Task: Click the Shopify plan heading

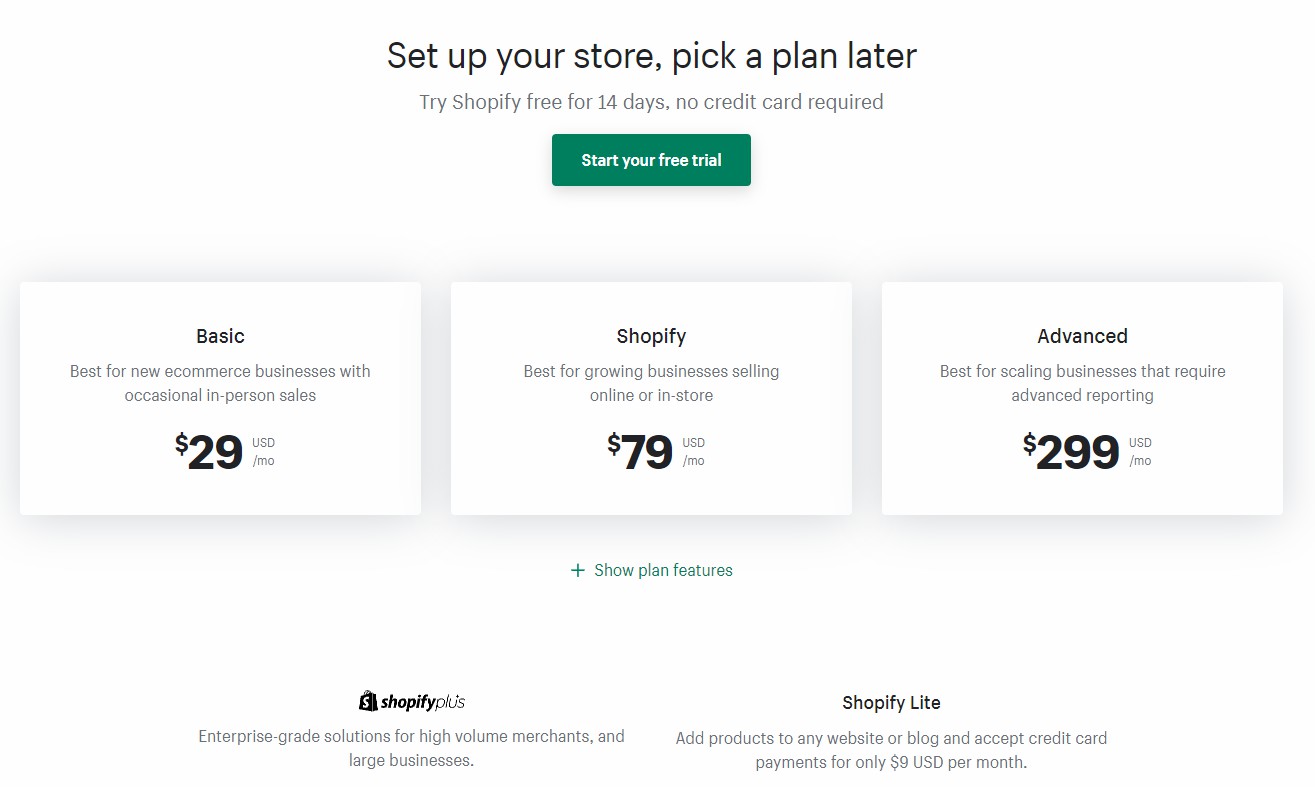Action: point(651,336)
